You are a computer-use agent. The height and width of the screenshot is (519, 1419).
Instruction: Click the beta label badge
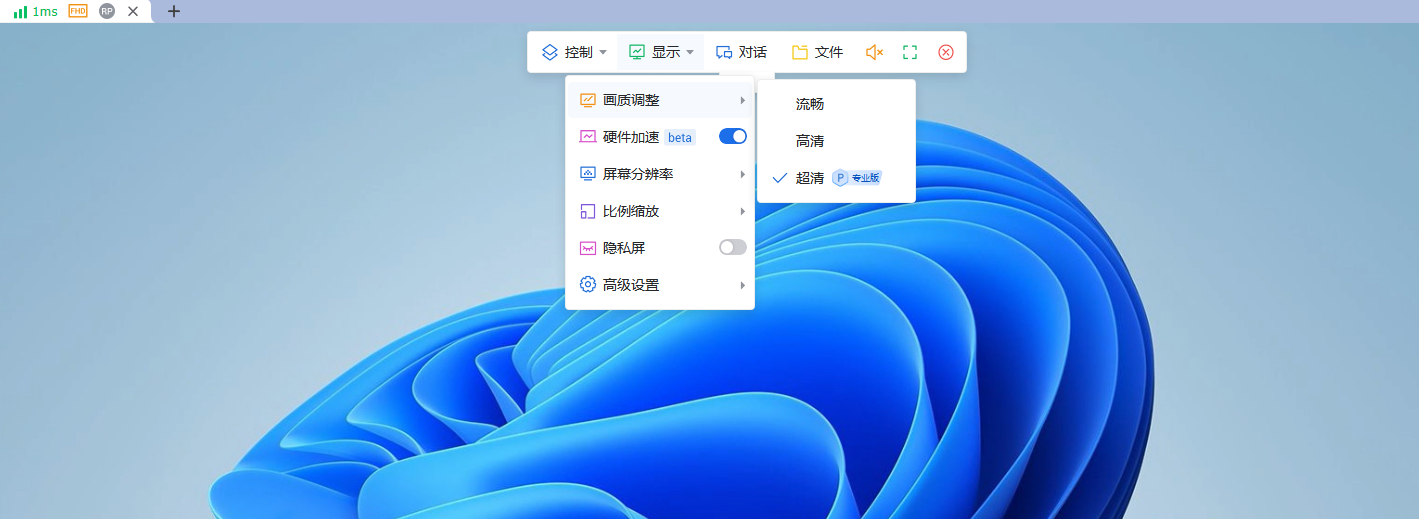(680, 137)
